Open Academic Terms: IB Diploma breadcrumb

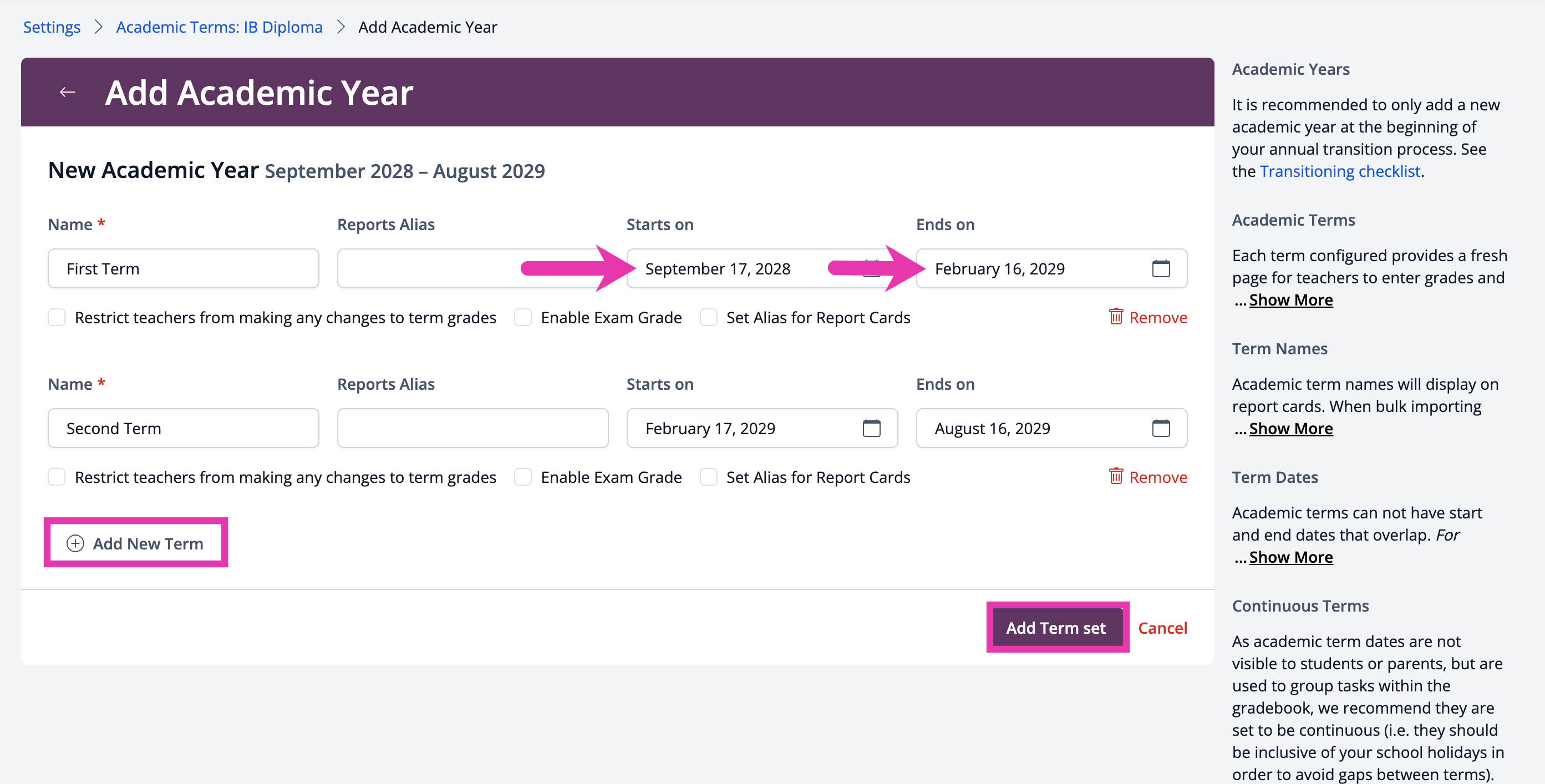(x=219, y=27)
